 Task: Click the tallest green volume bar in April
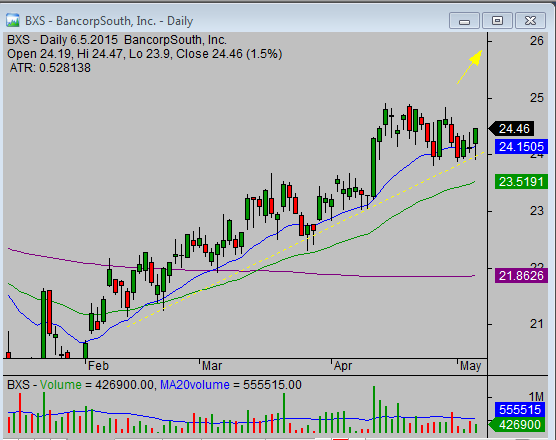(374, 410)
